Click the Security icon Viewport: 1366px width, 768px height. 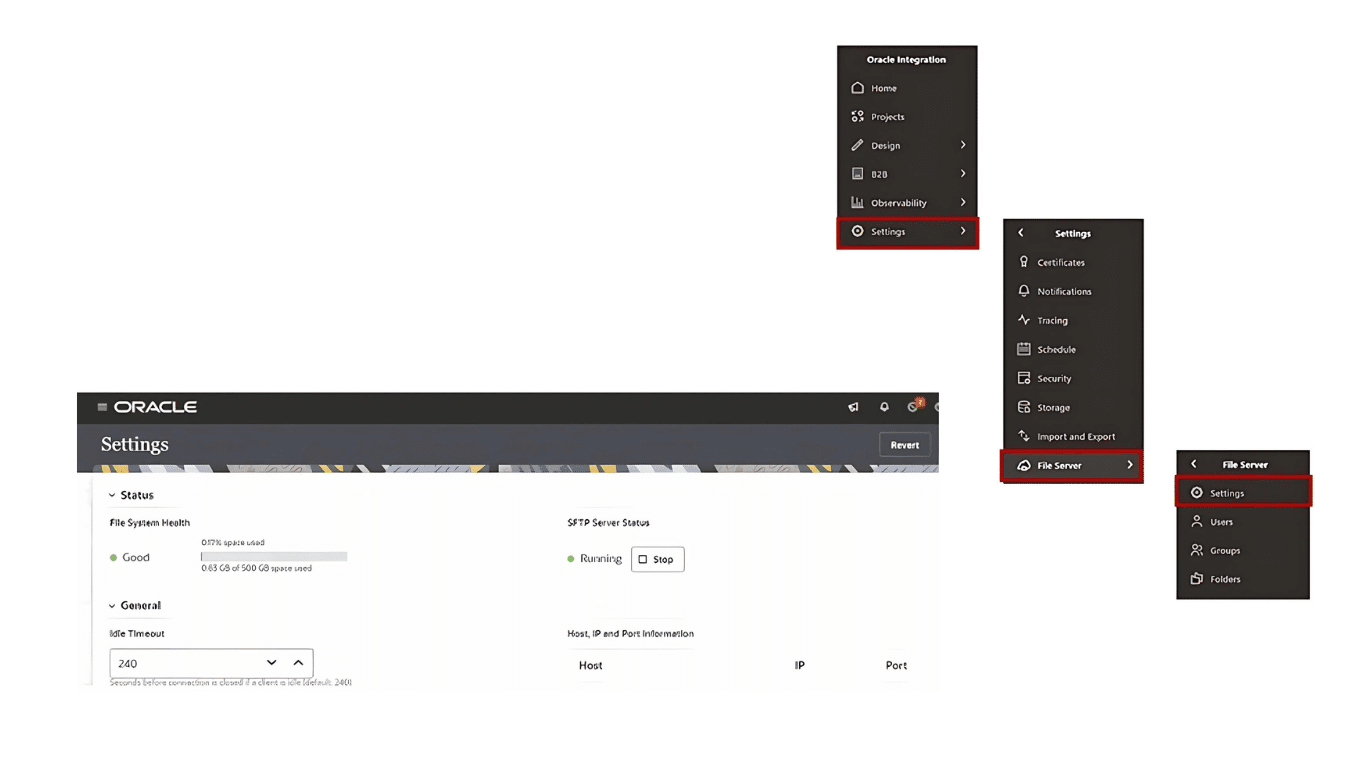(x=1023, y=378)
